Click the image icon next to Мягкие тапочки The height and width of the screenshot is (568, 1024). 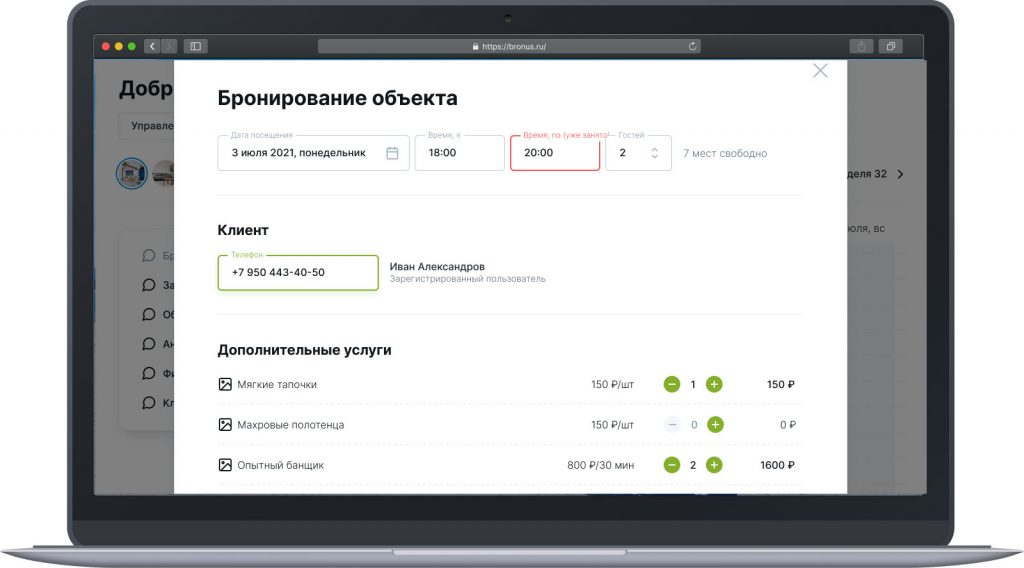225,385
